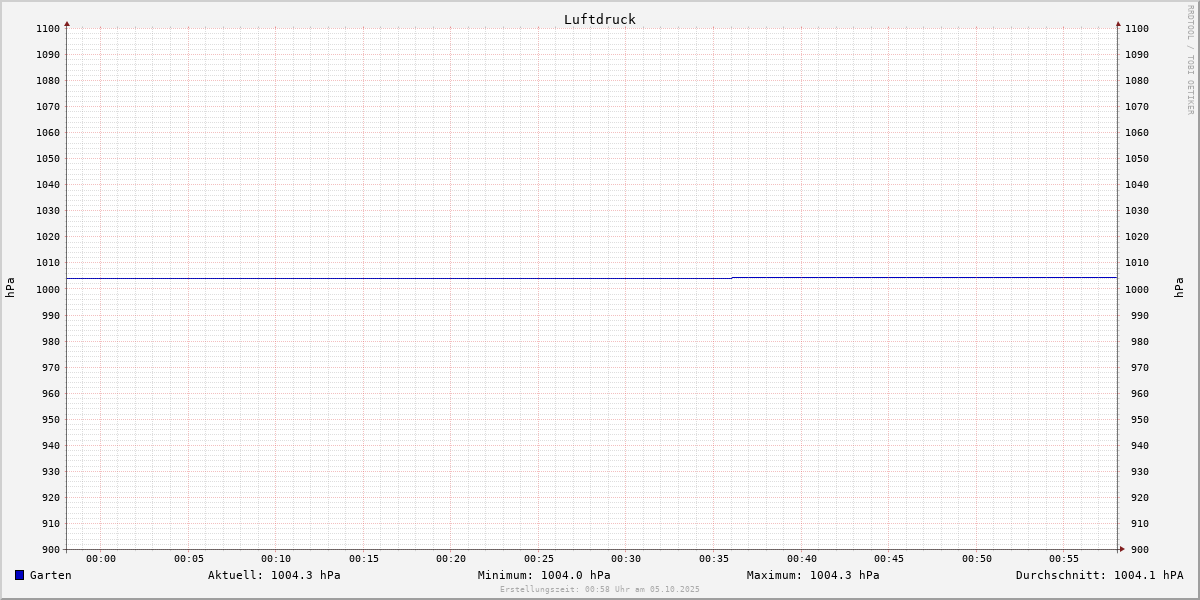Click the red arrow atop the left y-axis
This screenshot has height=600, width=1200.
click(67, 23)
